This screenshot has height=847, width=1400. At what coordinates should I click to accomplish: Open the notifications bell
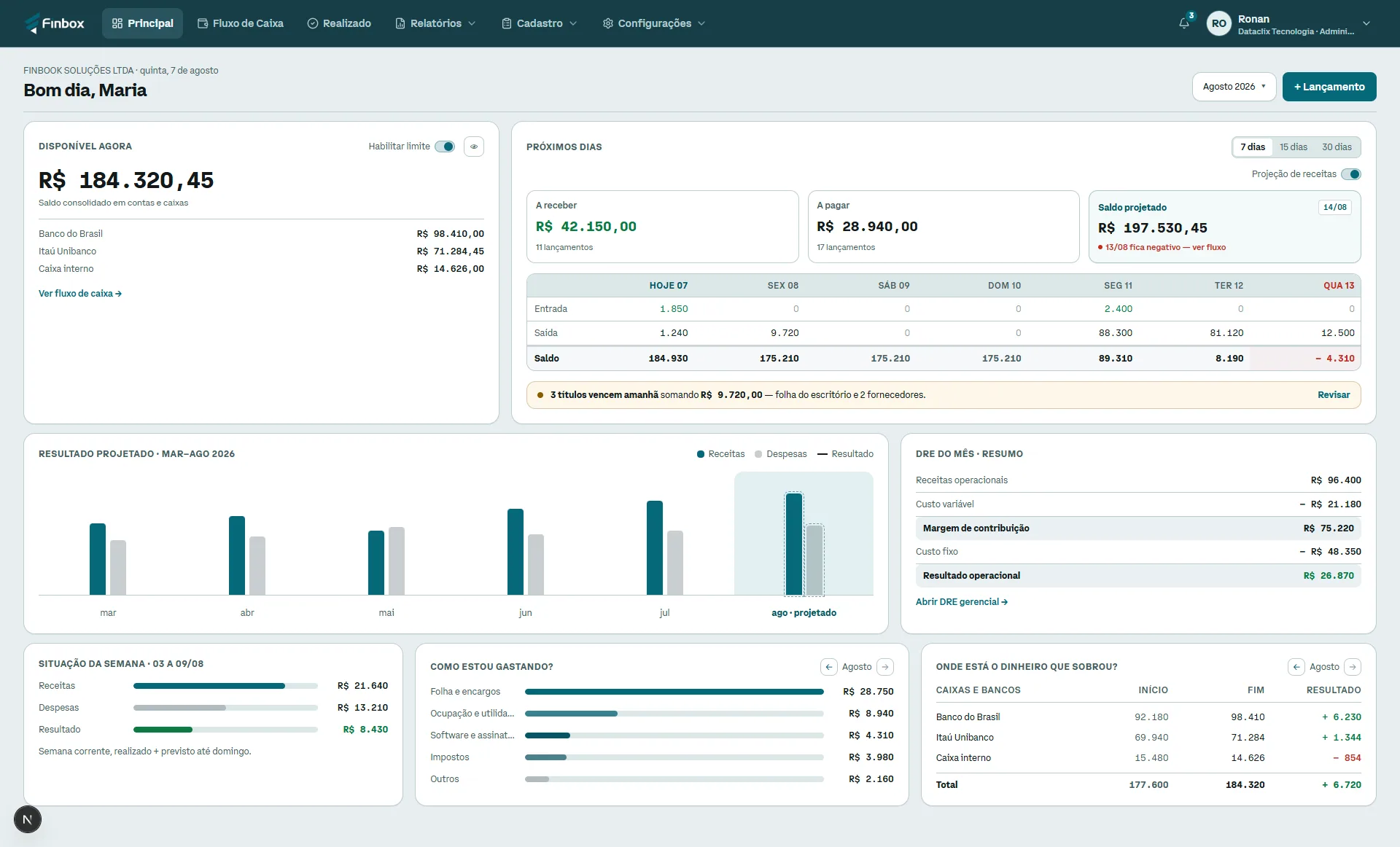pyautogui.click(x=1184, y=23)
